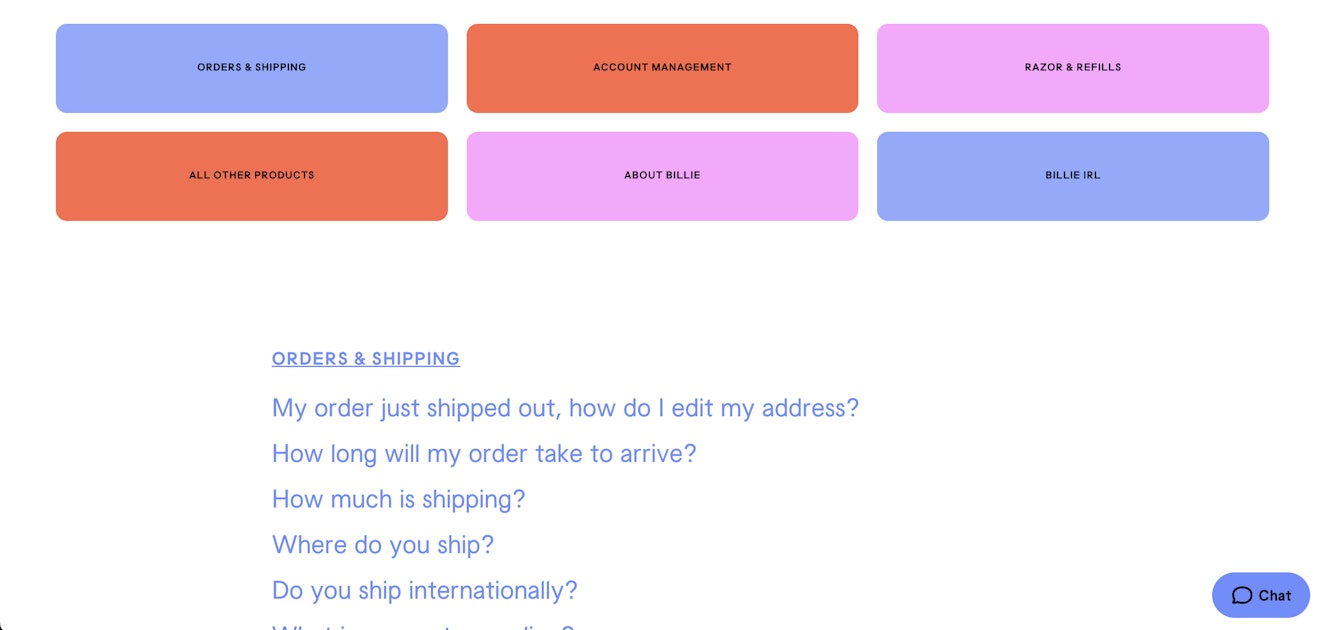Click the orange tile in the top row

coord(662,68)
